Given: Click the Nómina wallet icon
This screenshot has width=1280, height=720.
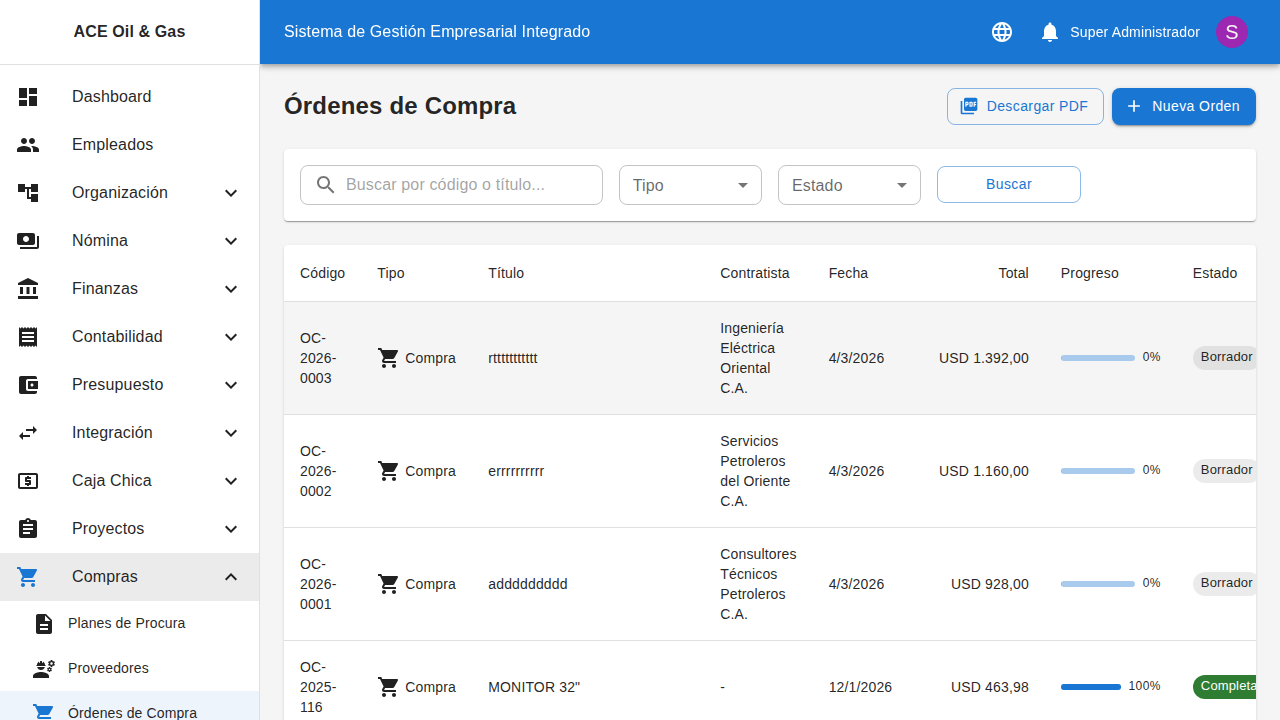Looking at the screenshot, I should click(x=28, y=240).
